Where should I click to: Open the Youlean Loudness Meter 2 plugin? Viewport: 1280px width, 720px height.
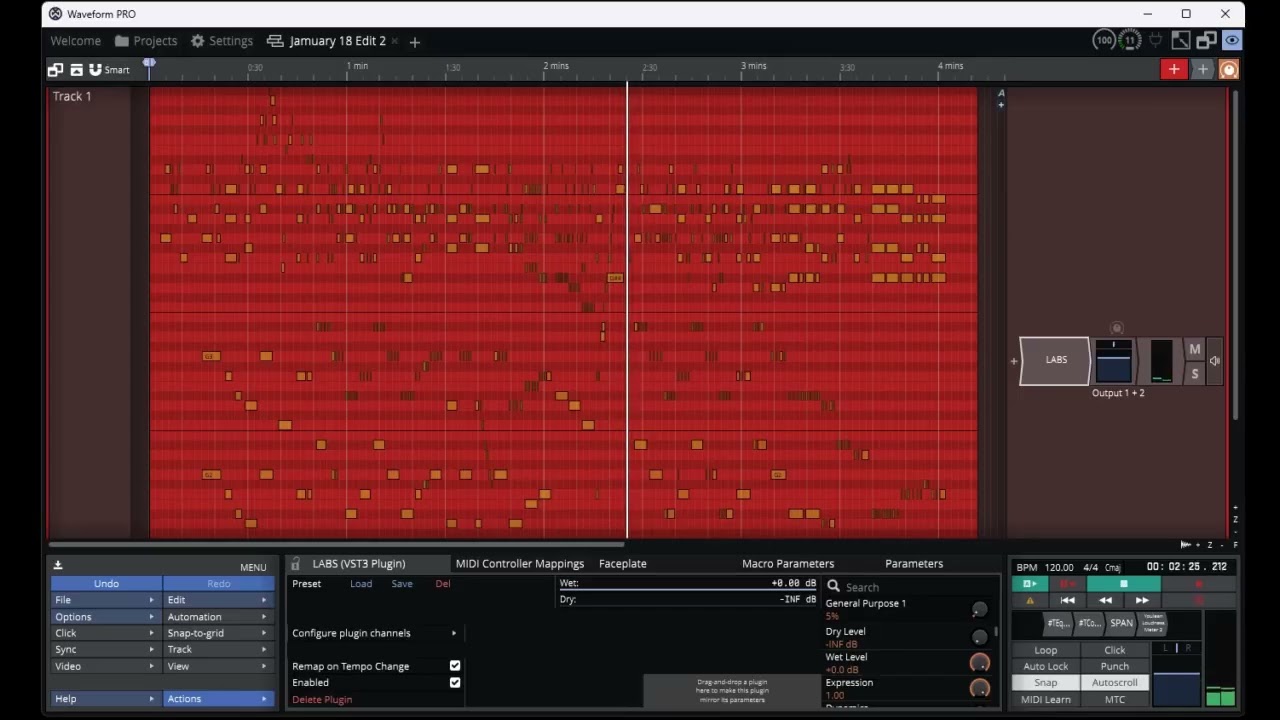click(x=1153, y=623)
